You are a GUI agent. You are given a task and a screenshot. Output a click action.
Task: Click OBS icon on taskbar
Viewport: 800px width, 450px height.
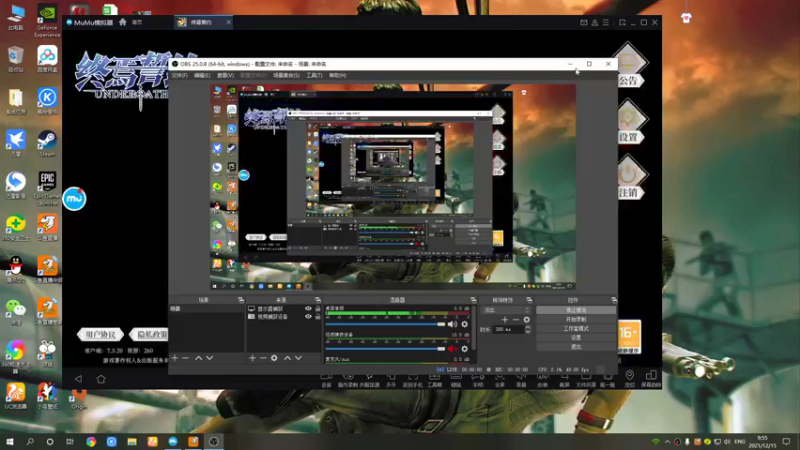[214, 441]
